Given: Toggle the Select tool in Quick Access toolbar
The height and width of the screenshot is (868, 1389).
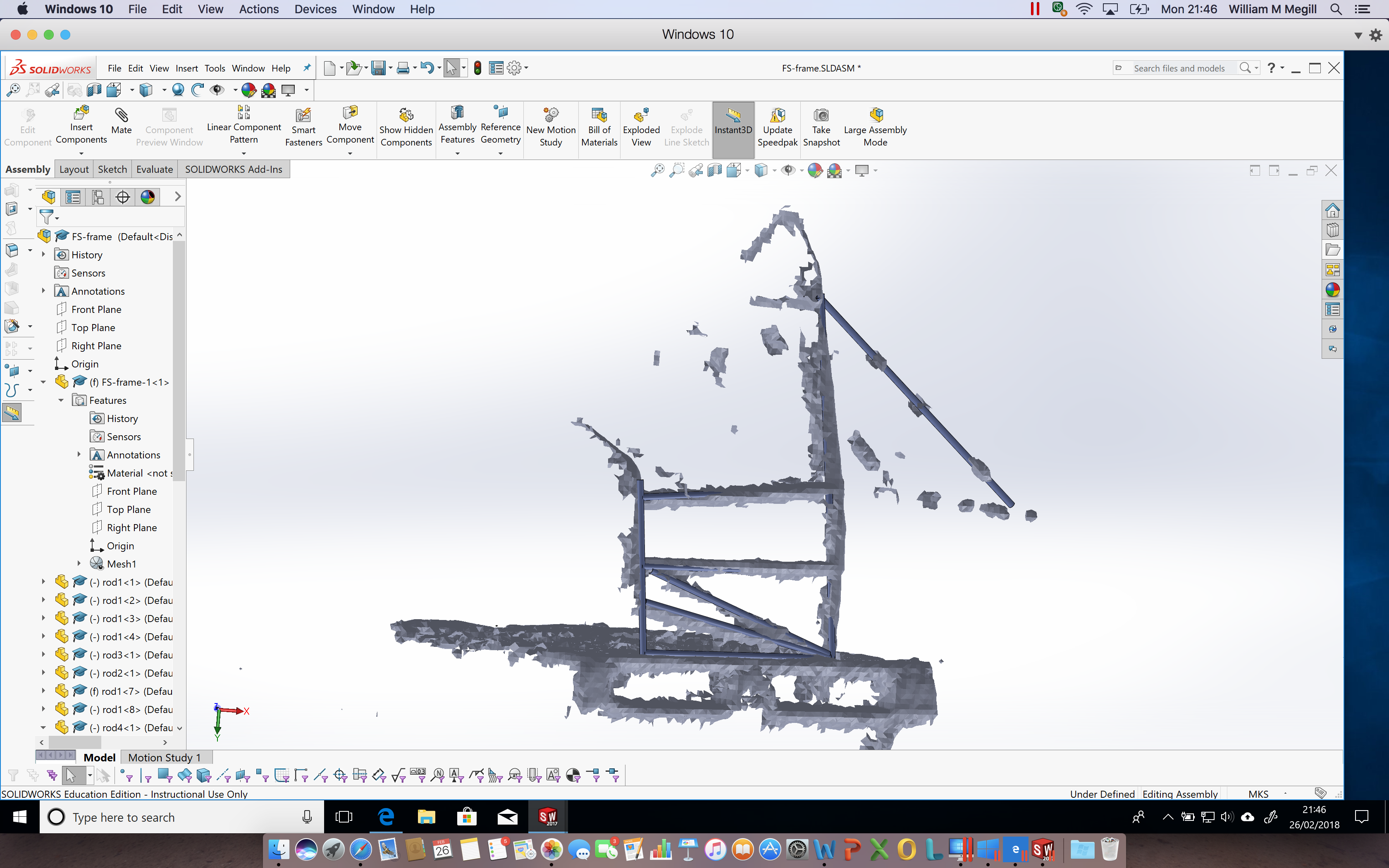Looking at the screenshot, I should click(x=451, y=68).
